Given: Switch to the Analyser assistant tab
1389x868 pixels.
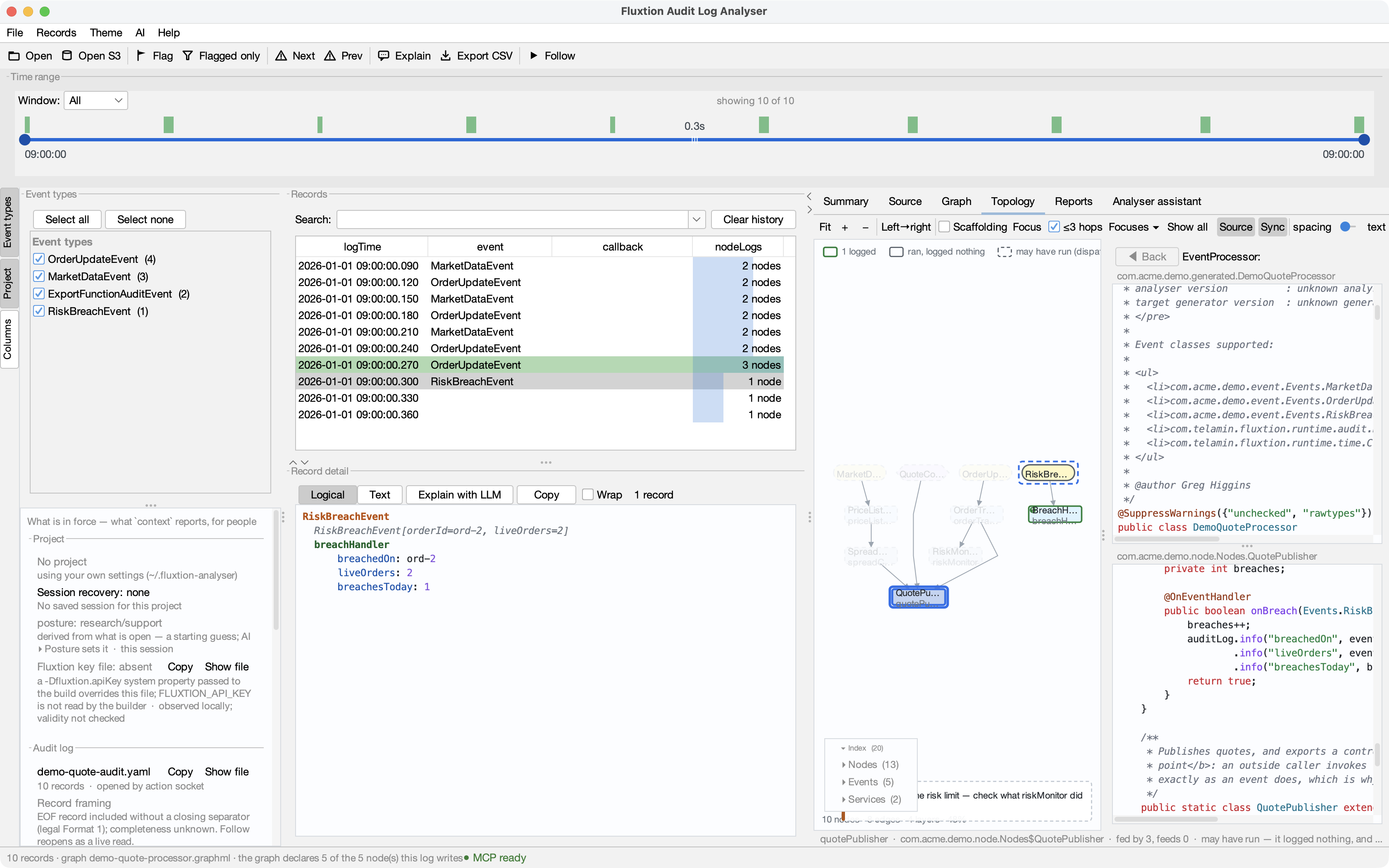Looking at the screenshot, I should [1157, 201].
